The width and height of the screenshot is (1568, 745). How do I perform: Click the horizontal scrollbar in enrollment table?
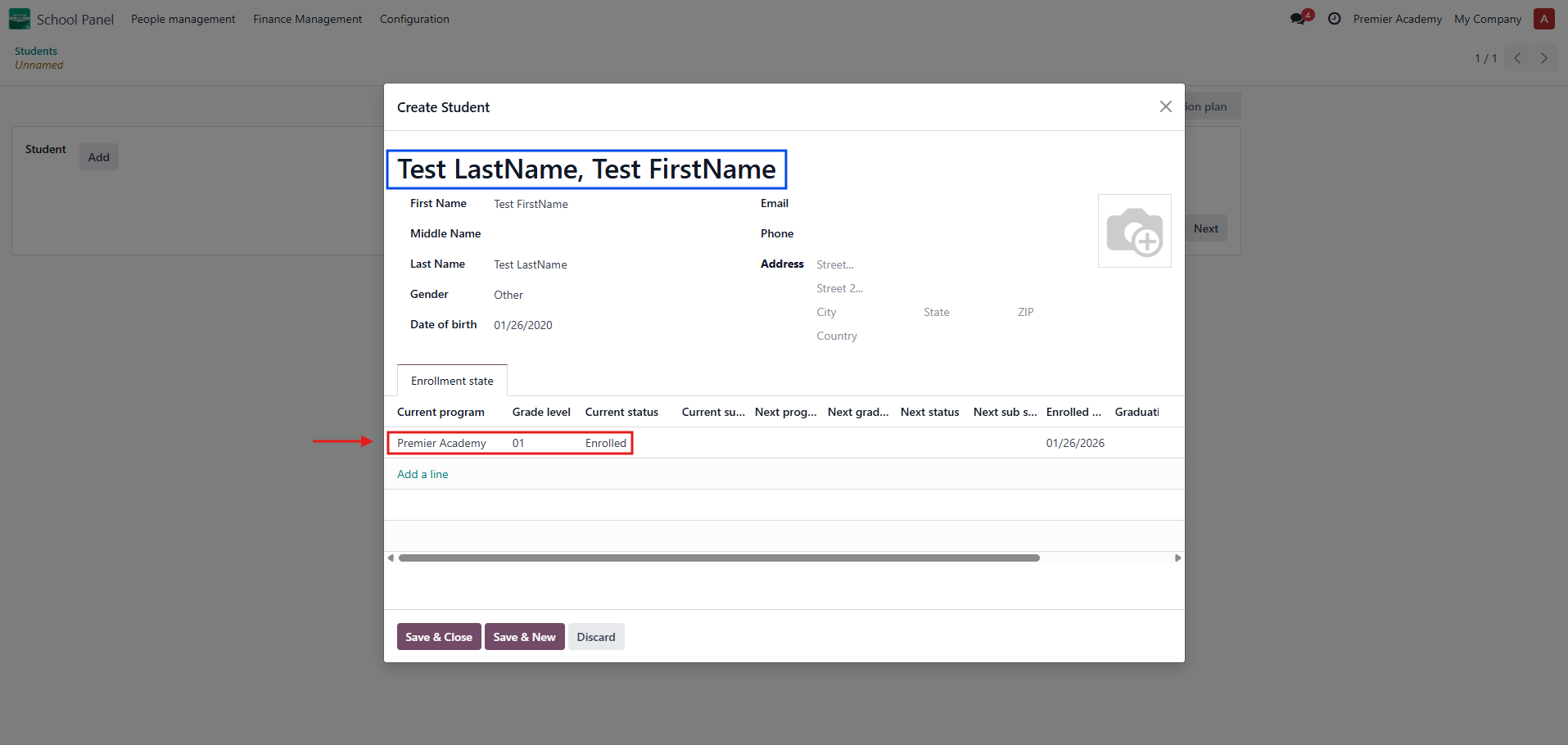[718, 558]
